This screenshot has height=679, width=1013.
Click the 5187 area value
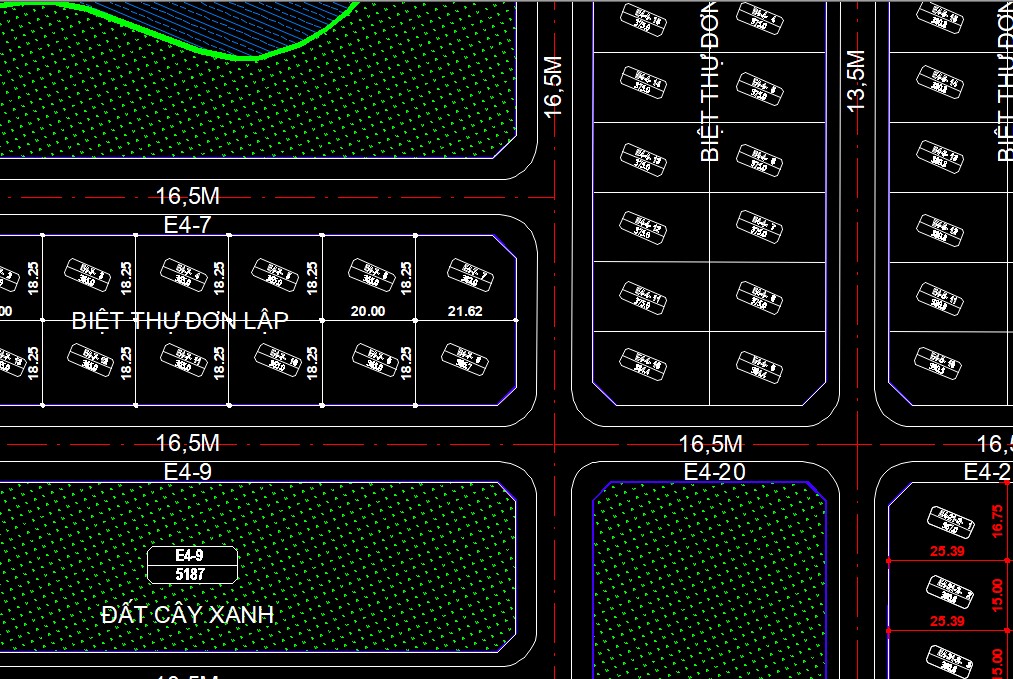pos(190,574)
